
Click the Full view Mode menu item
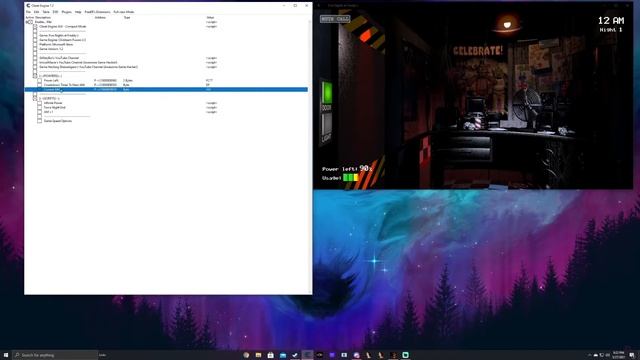[124, 12]
